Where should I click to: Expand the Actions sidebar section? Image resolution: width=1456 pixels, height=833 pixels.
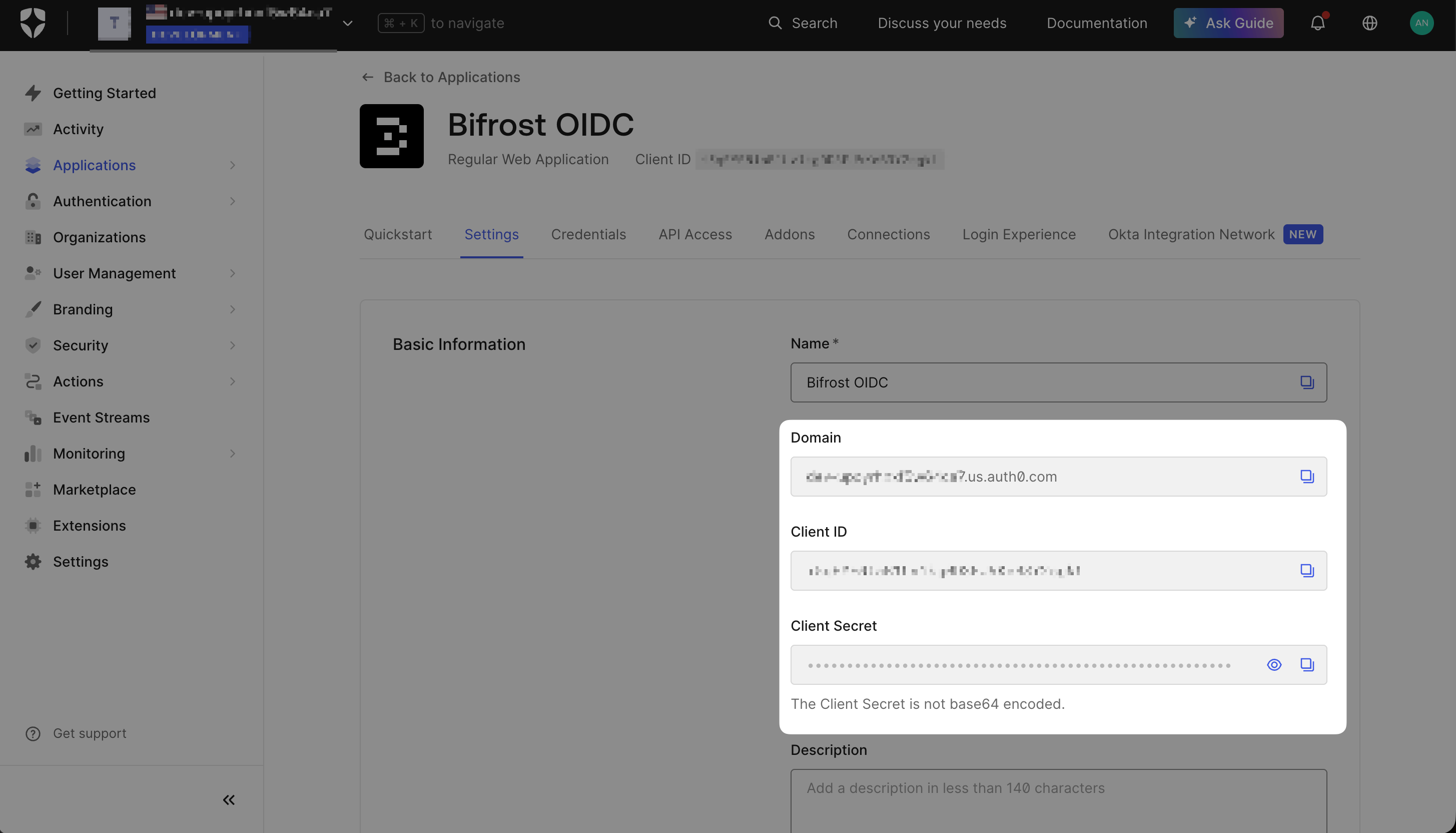click(x=232, y=381)
